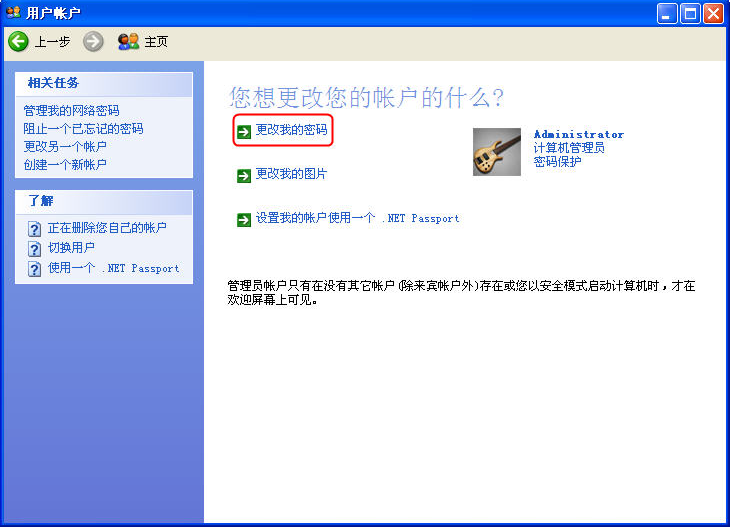Click the Home users icon in toolbar
730x527 pixels.
pos(128,41)
